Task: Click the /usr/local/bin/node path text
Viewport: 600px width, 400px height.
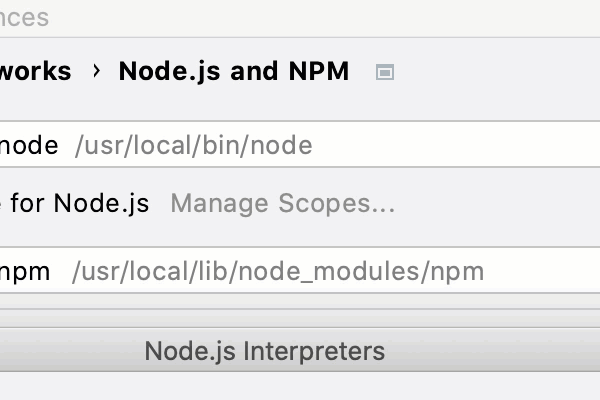Action: (x=193, y=146)
